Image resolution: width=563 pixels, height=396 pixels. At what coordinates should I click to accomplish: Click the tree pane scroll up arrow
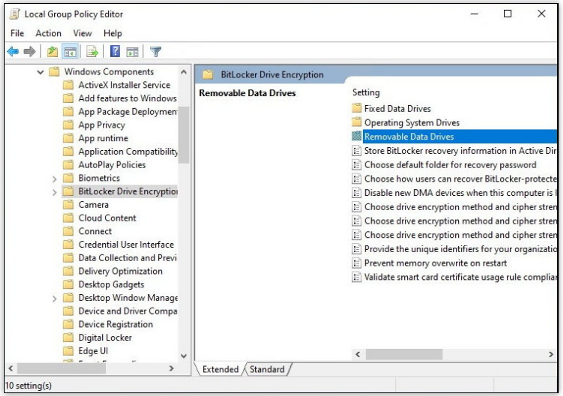183,72
